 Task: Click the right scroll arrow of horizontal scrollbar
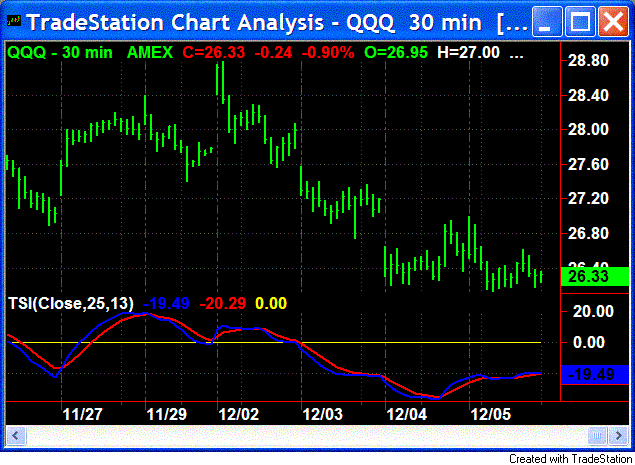tap(618, 436)
